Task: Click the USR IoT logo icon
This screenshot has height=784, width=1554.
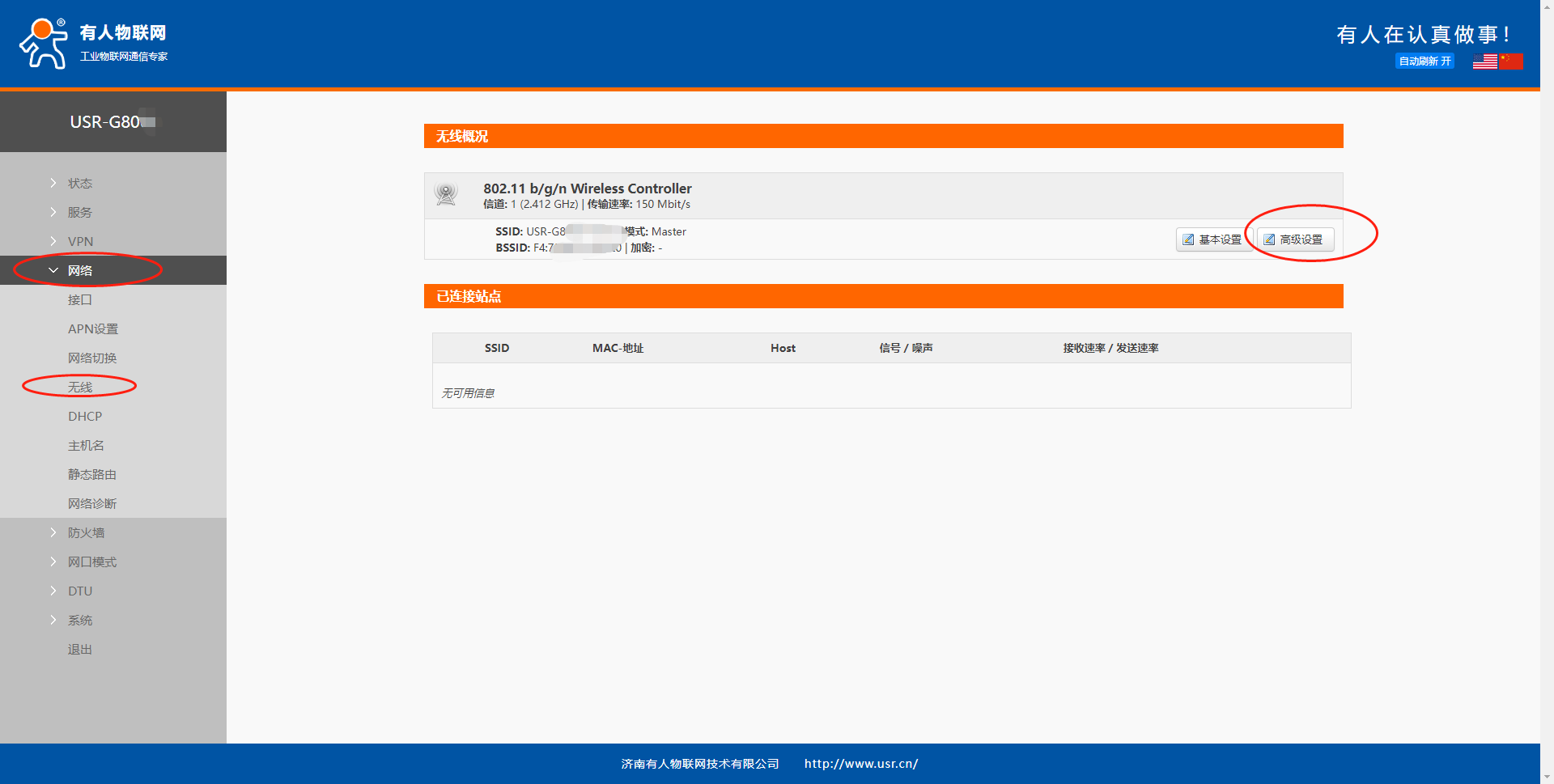Action: (x=44, y=44)
